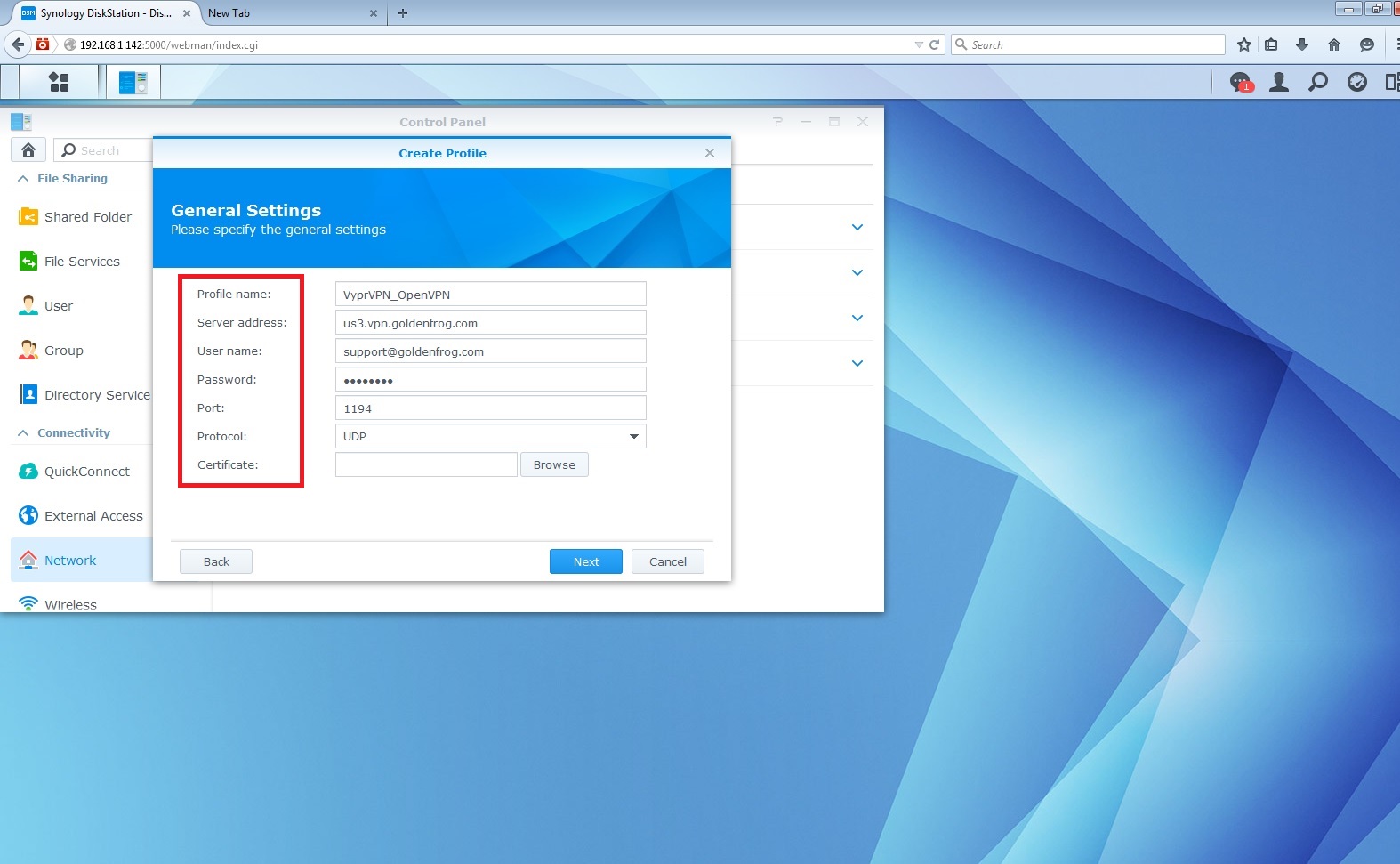Open the DSM Main Menu icon
1400x864 pixels.
(x=59, y=82)
